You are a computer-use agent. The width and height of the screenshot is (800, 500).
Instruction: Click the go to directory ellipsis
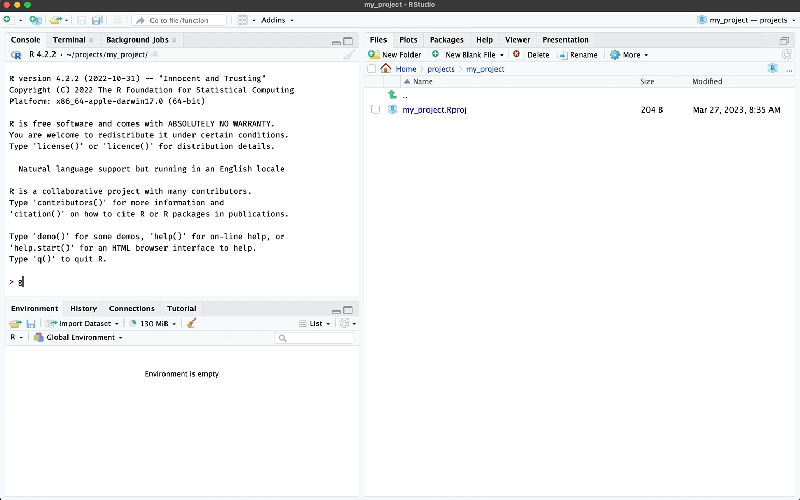[789, 69]
